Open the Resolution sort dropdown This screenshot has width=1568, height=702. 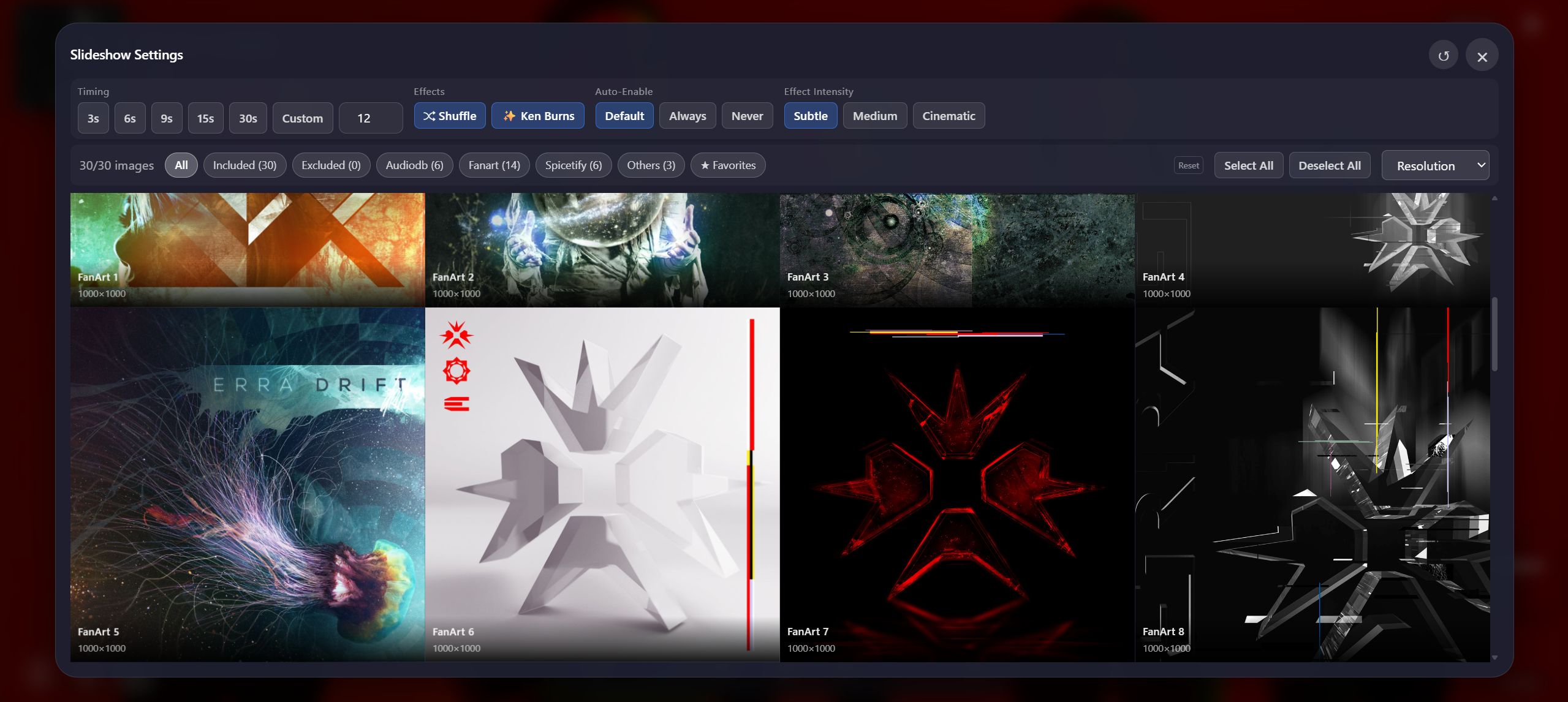[x=1434, y=165]
